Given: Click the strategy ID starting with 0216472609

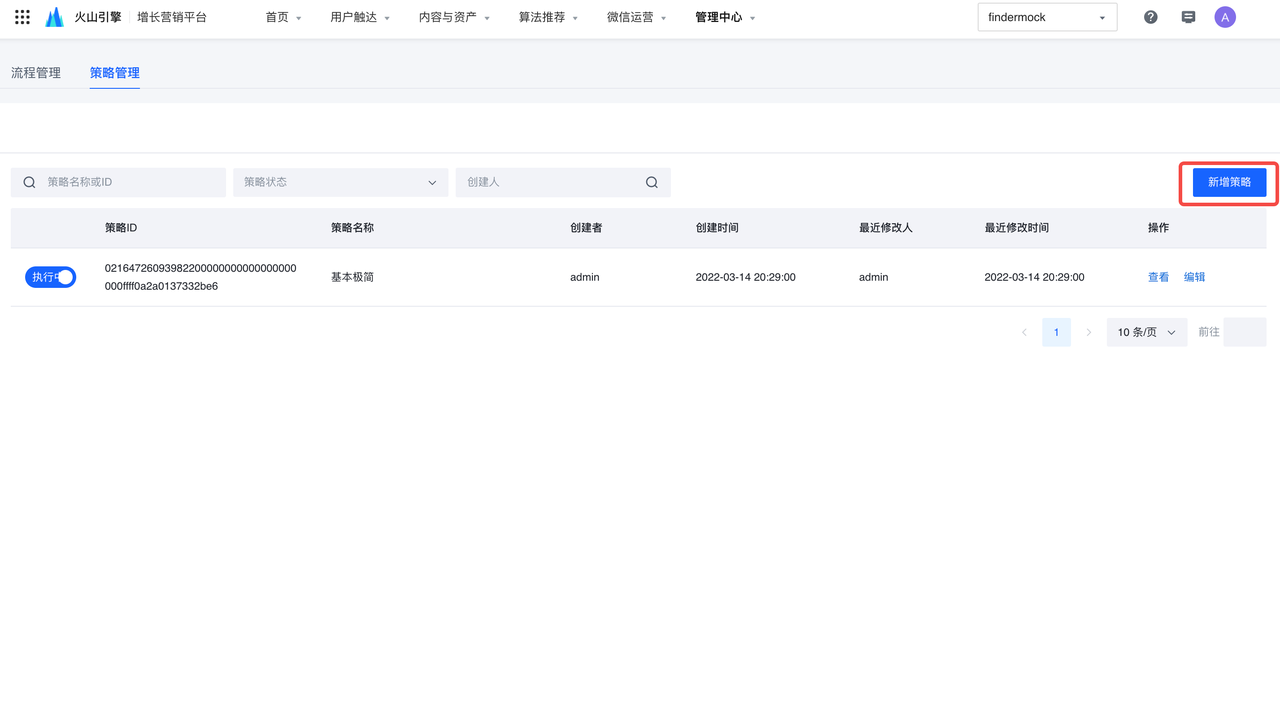Looking at the screenshot, I should (201, 277).
